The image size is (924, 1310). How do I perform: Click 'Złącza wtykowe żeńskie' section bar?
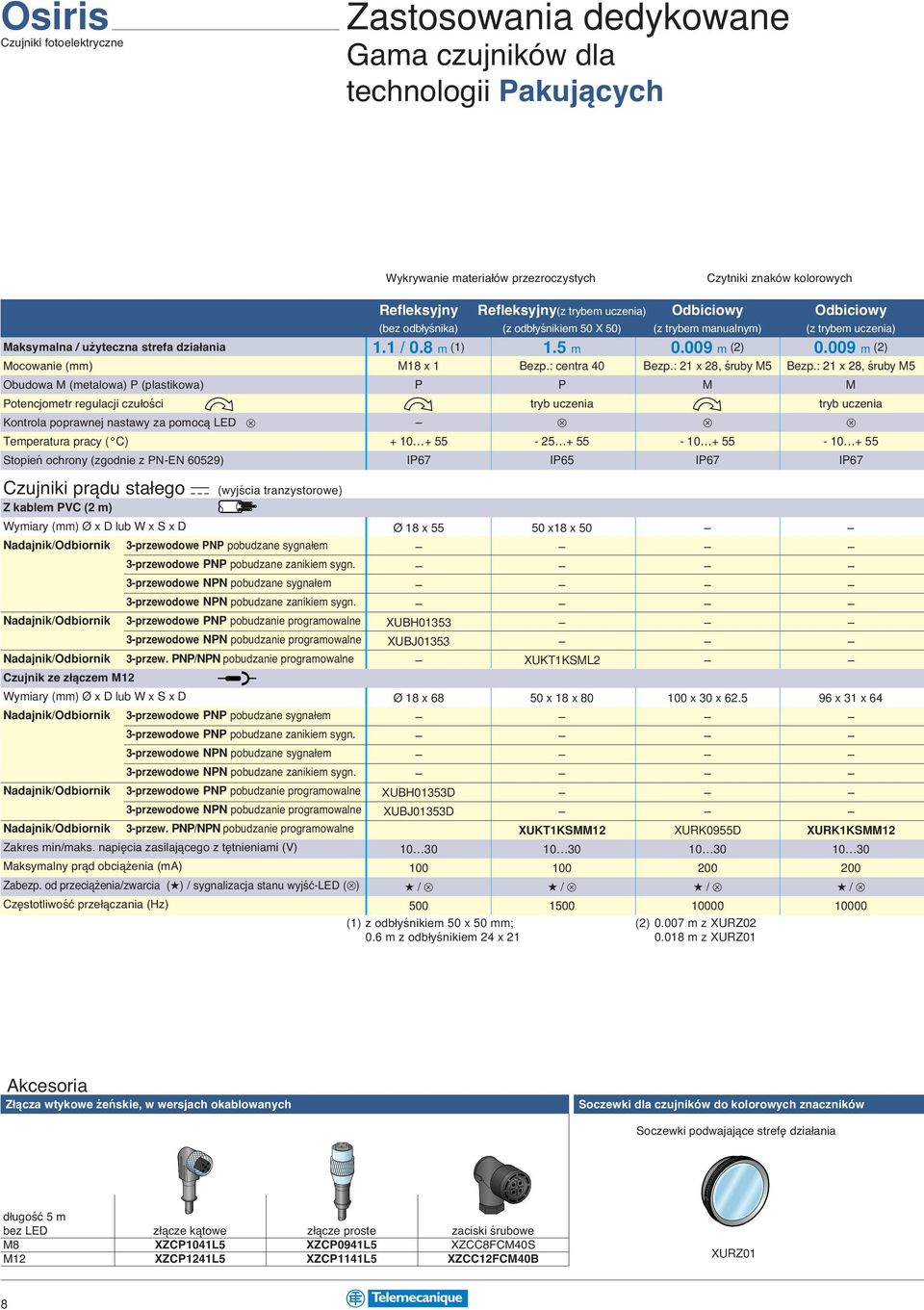pyautogui.click(x=285, y=1105)
